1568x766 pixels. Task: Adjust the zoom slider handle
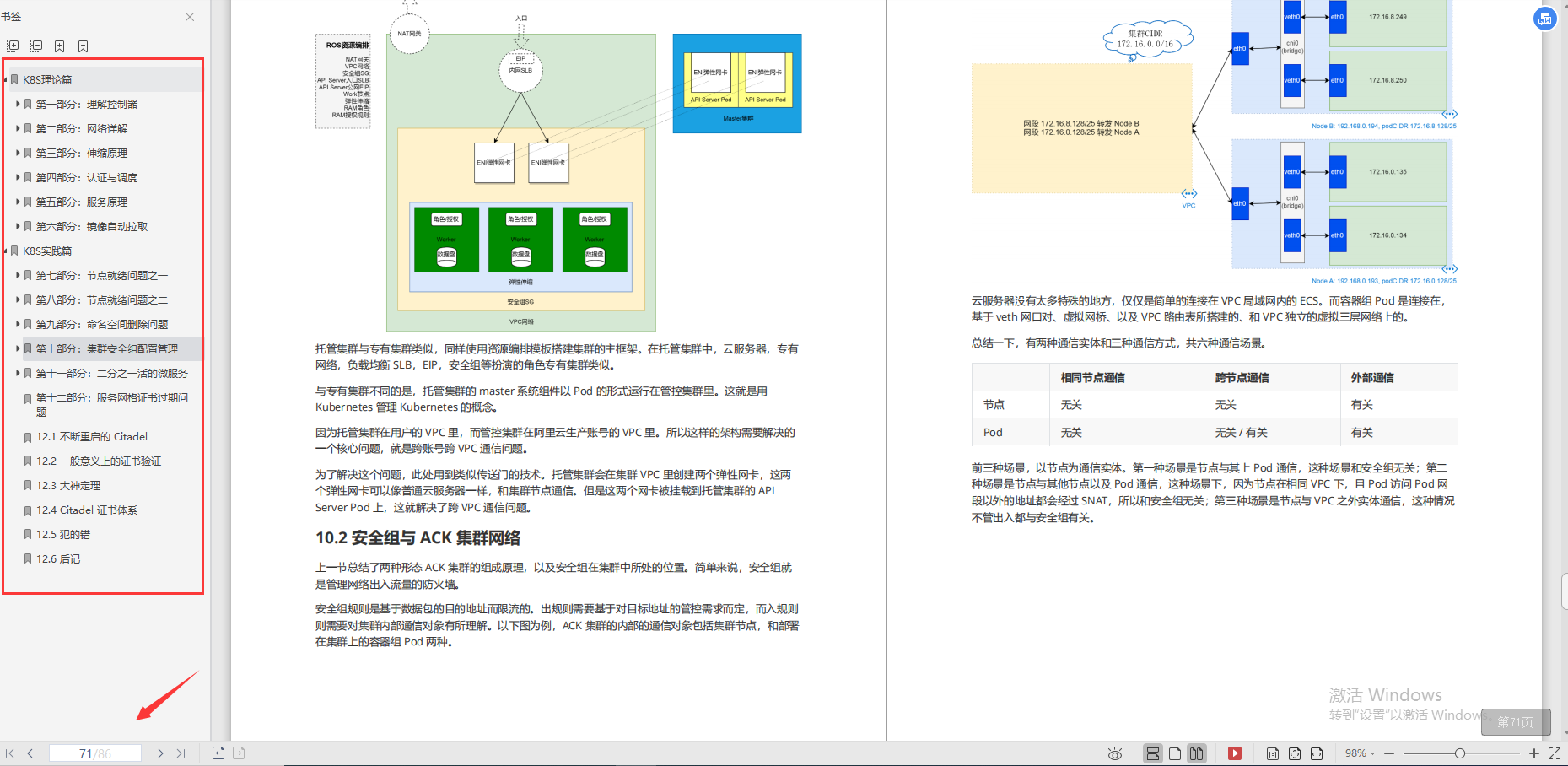(1460, 753)
